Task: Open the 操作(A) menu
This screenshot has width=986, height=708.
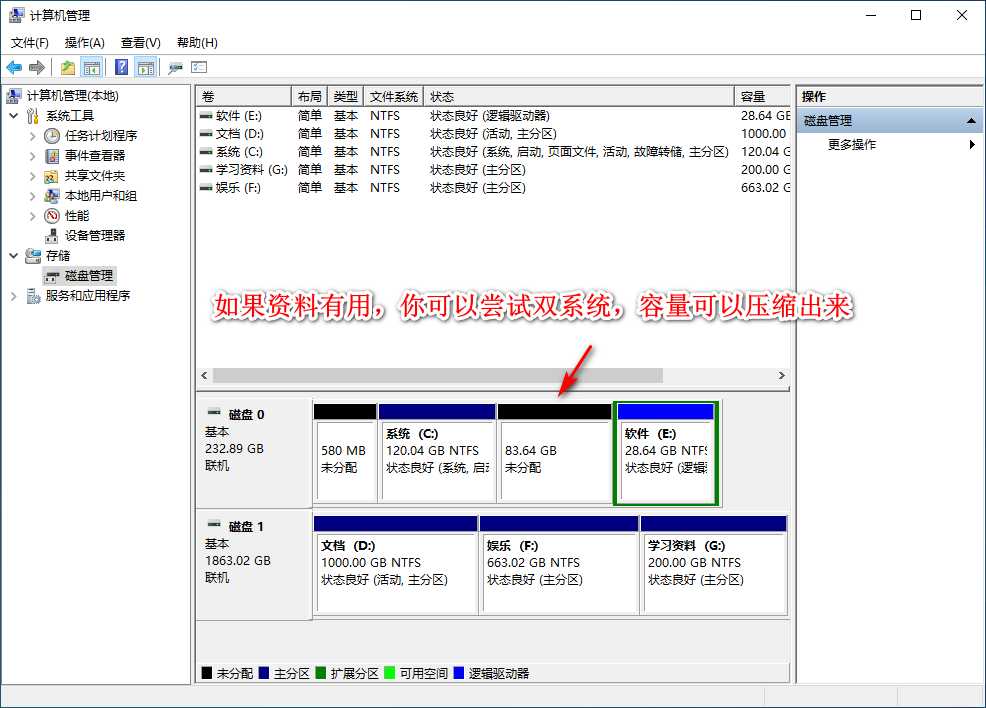Action: point(84,43)
